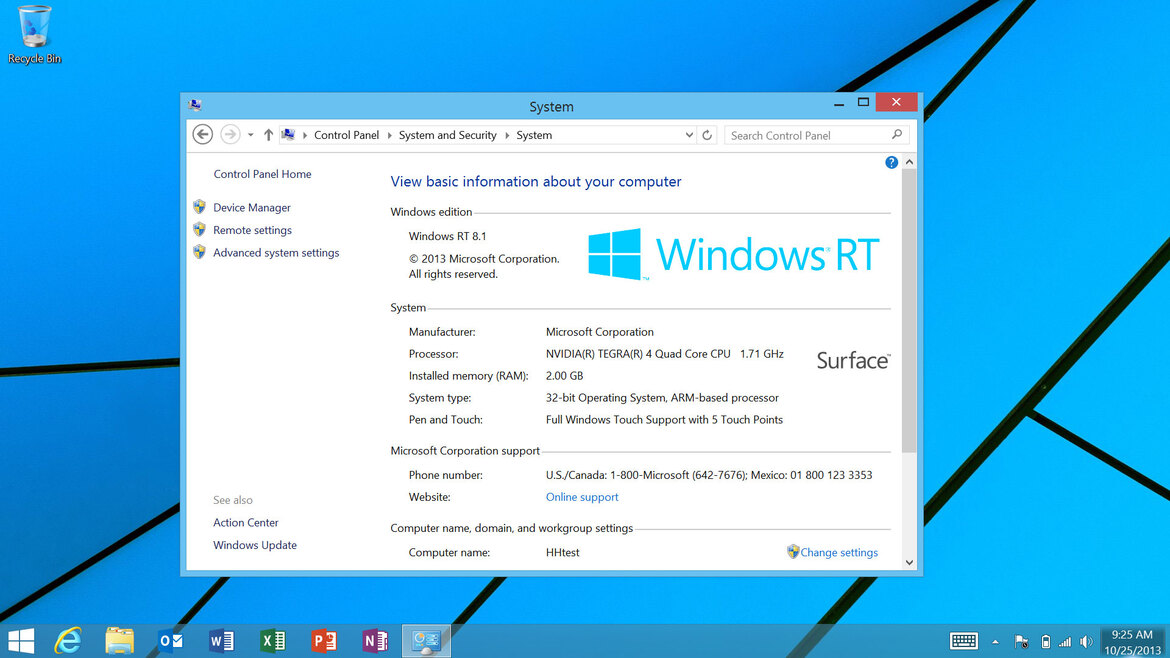Open Outlook from taskbar
Image resolution: width=1170 pixels, height=658 pixels.
171,641
